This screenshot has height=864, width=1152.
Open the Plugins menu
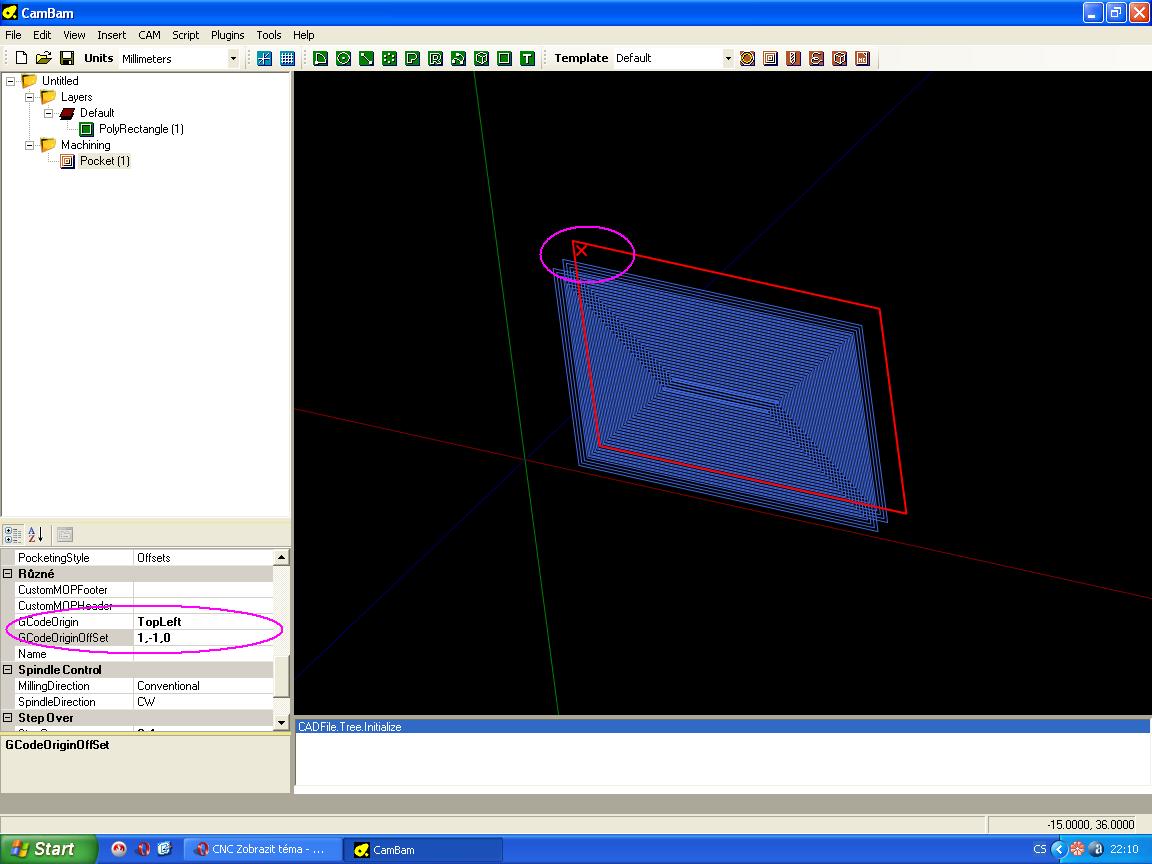(227, 35)
